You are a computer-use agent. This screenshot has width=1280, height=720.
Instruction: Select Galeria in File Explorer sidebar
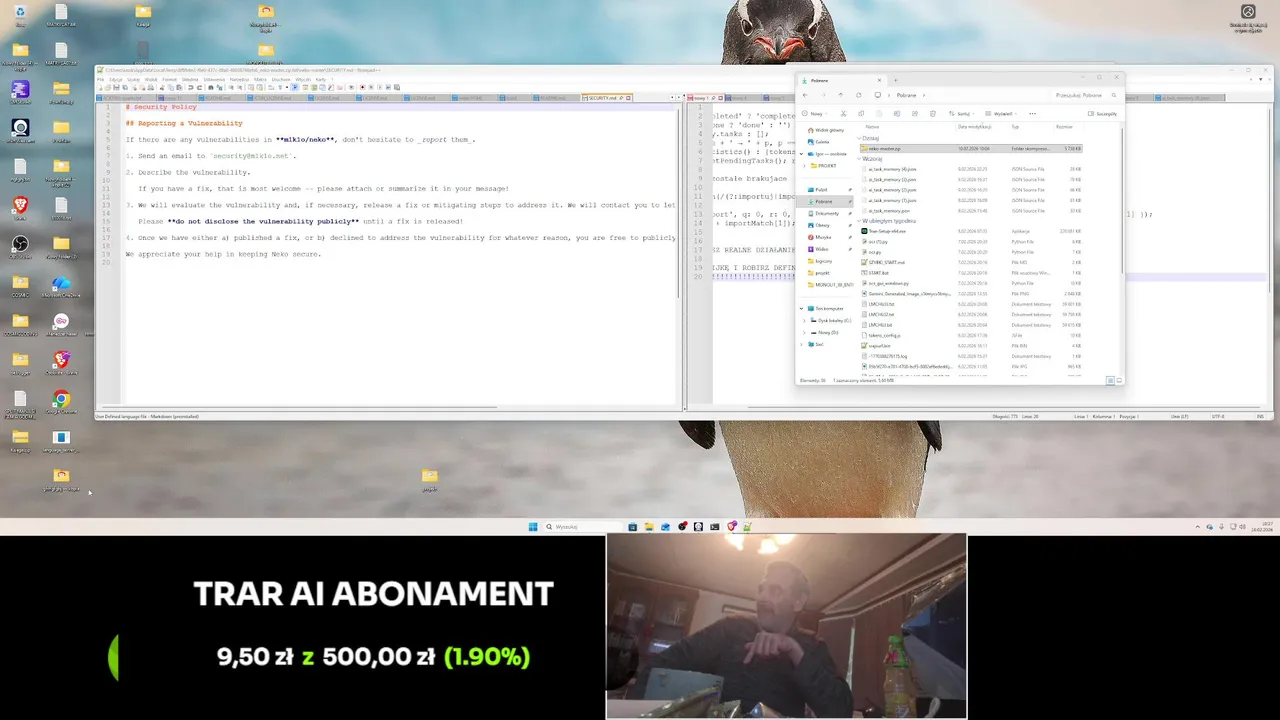tap(822, 142)
